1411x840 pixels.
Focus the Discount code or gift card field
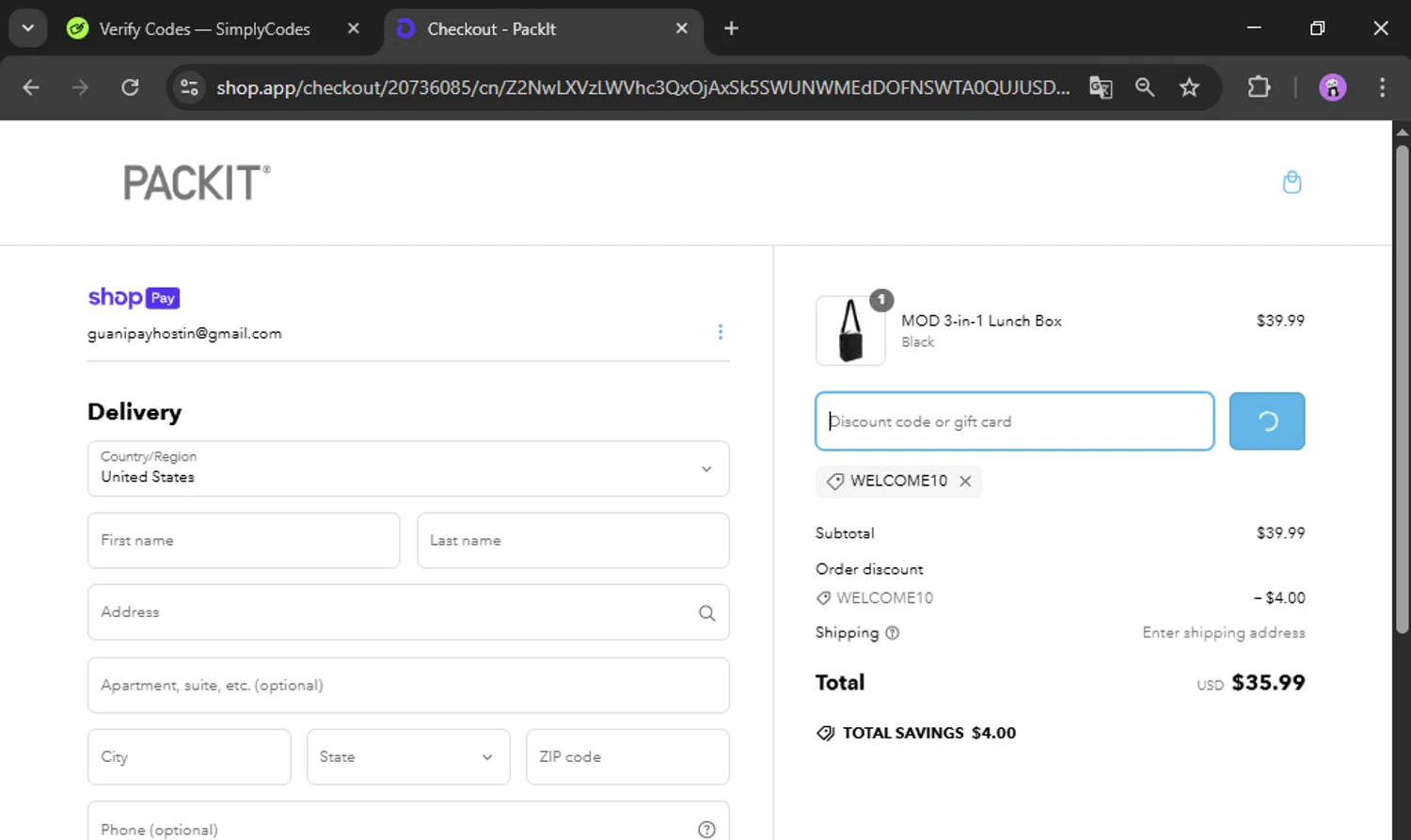(1015, 421)
